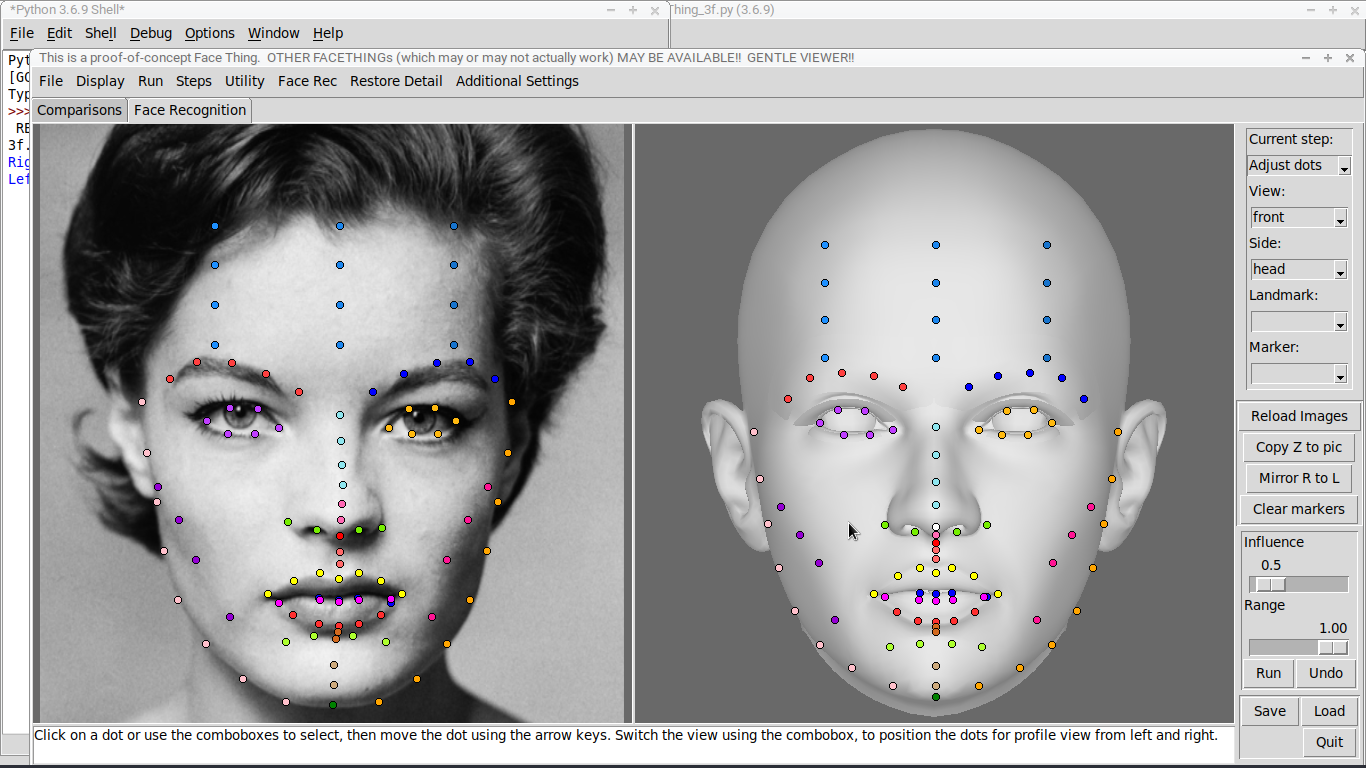This screenshot has width=1366, height=768.
Task: Click the Reload Images button
Action: click(x=1299, y=416)
